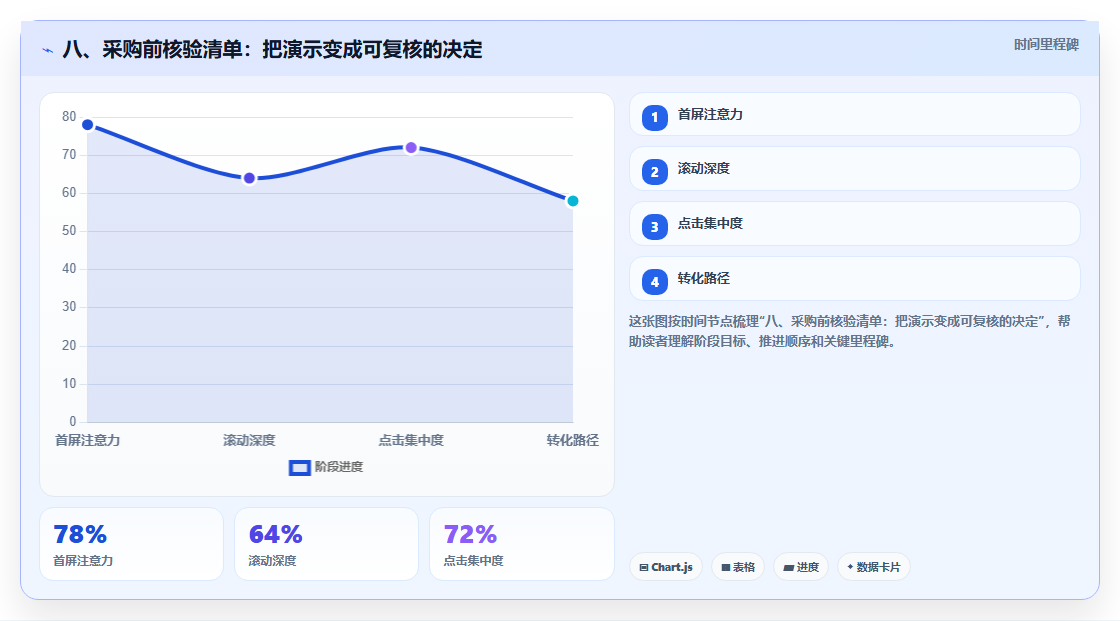Image resolution: width=1120 pixels, height=621 pixels.
Task: Click the 进度 tag chip
Action: 801,567
